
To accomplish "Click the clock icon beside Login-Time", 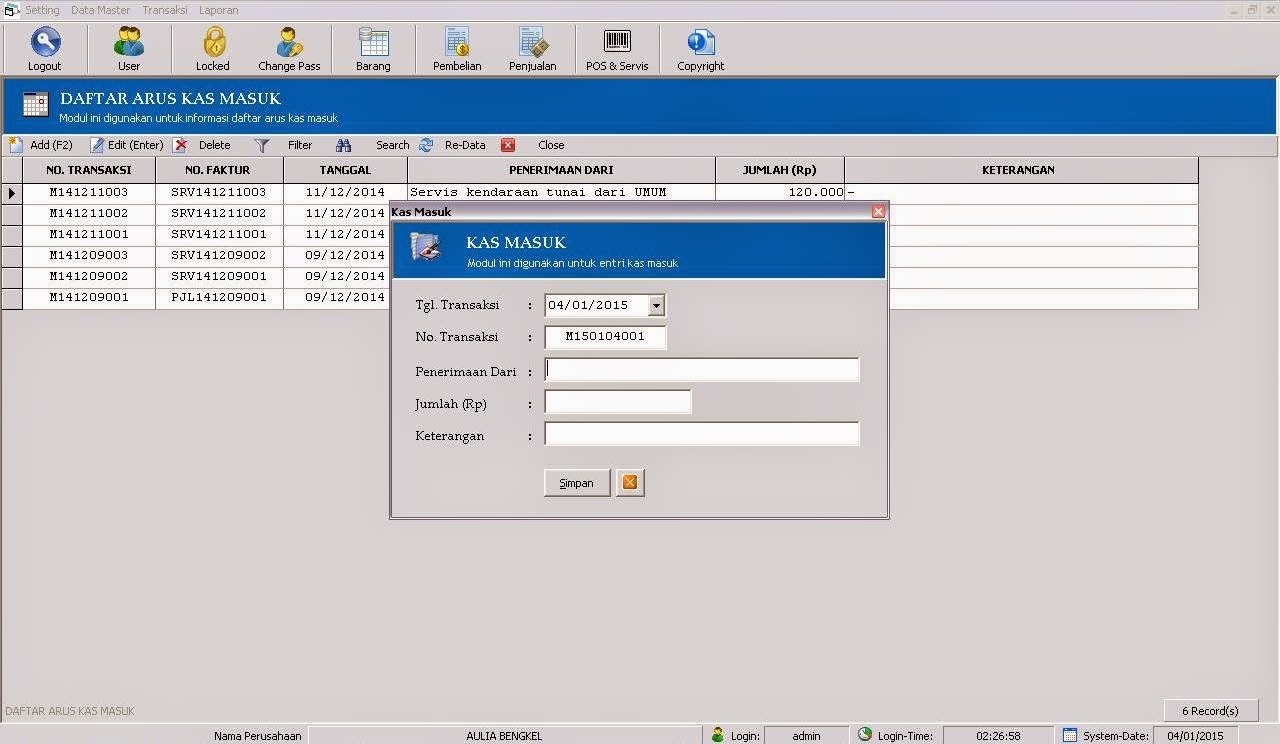I will pyautogui.click(x=865, y=735).
